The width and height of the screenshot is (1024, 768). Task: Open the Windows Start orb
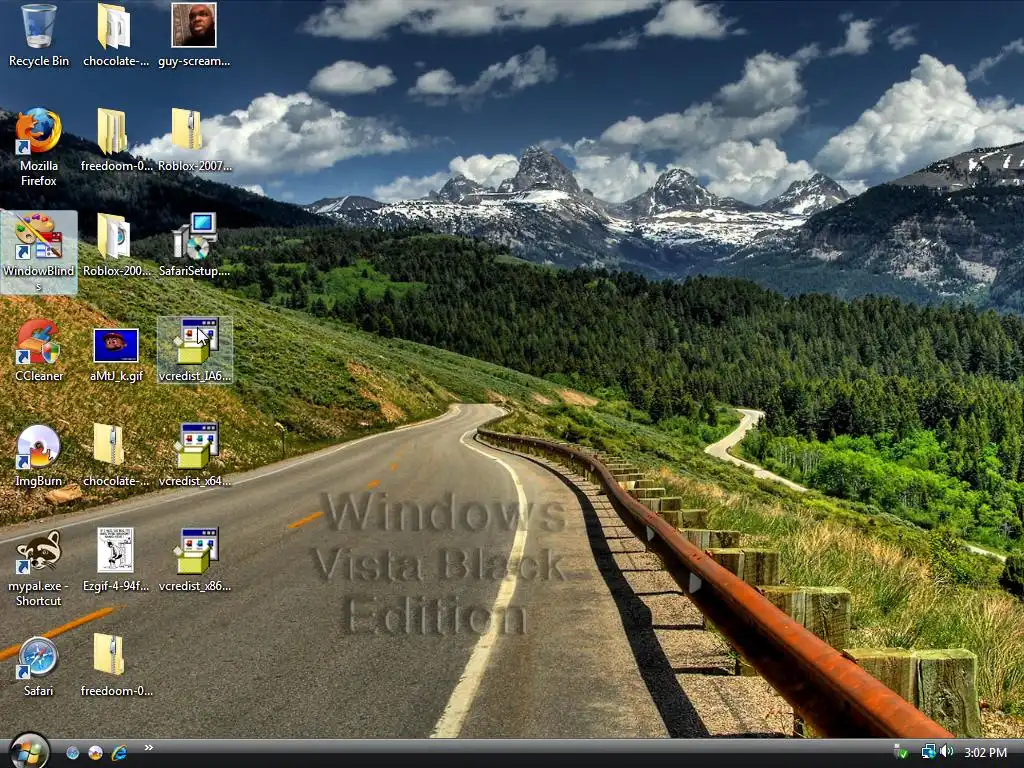(29, 752)
